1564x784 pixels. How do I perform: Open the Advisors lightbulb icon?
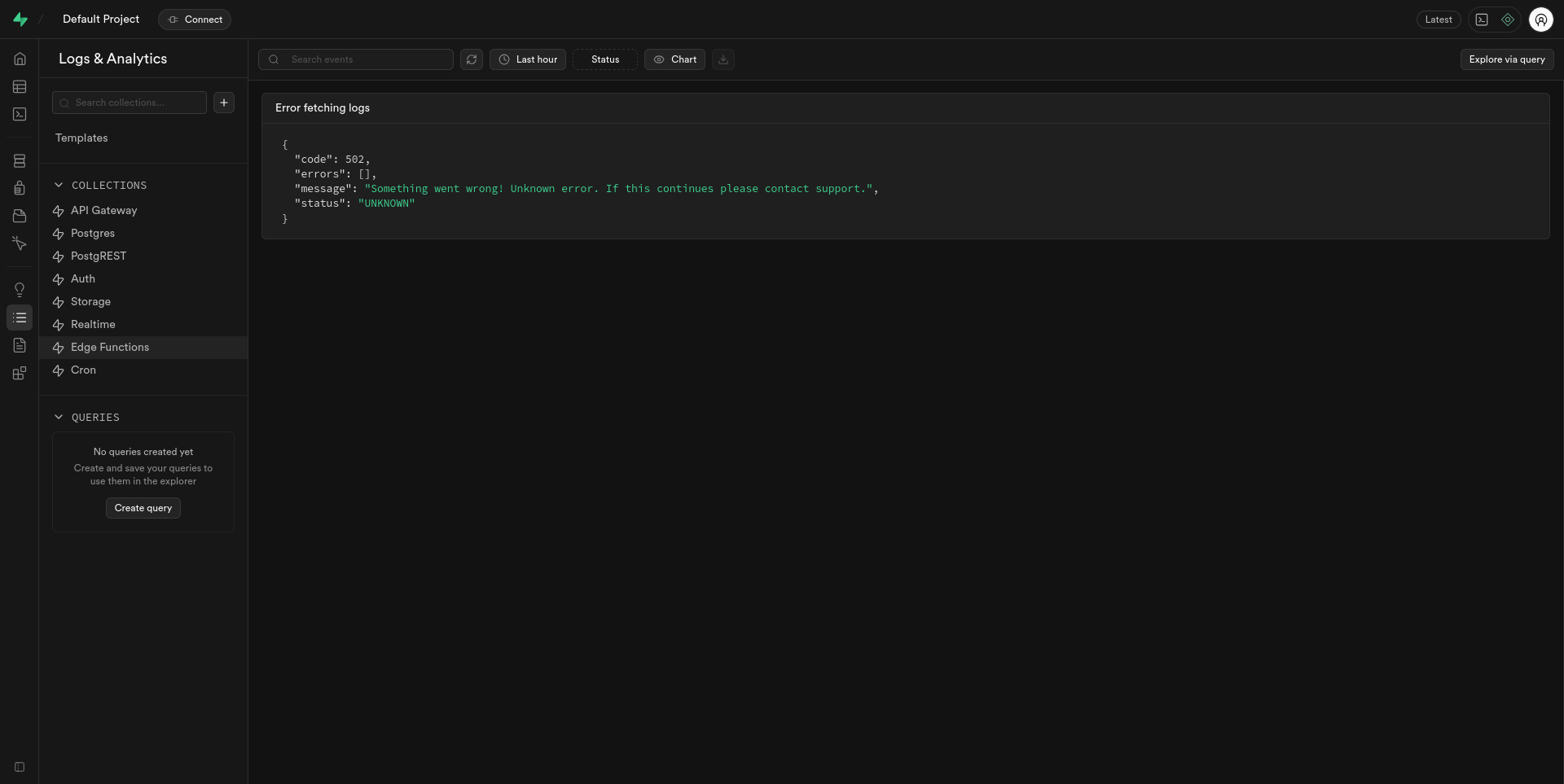tap(20, 290)
